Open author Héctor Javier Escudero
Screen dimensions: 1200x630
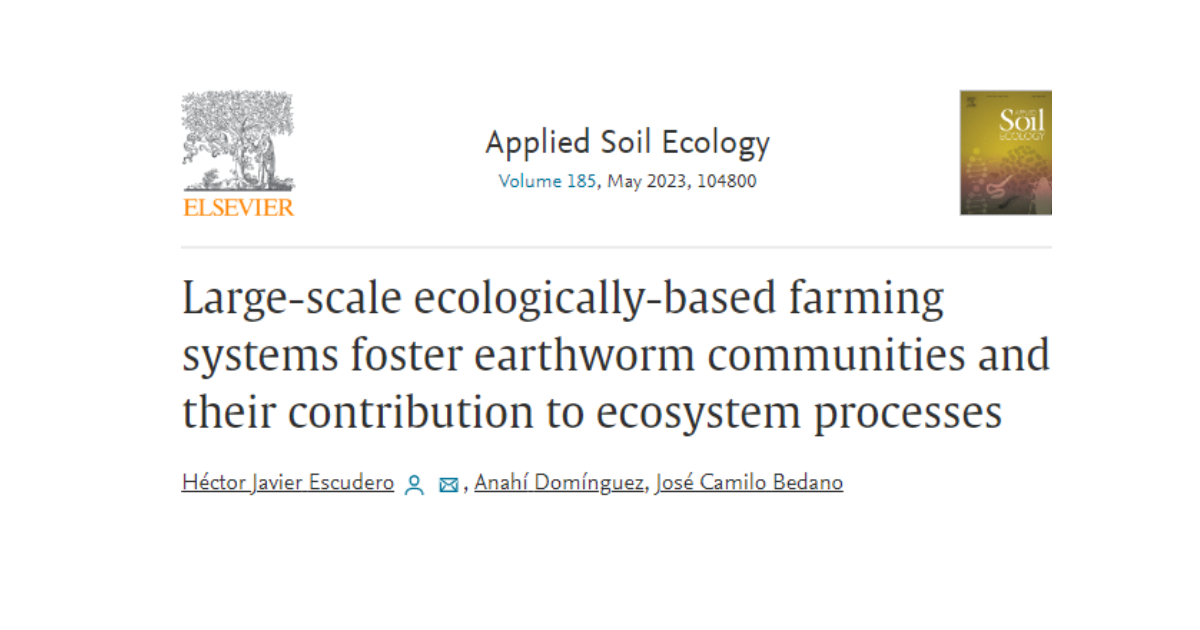pos(288,483)
